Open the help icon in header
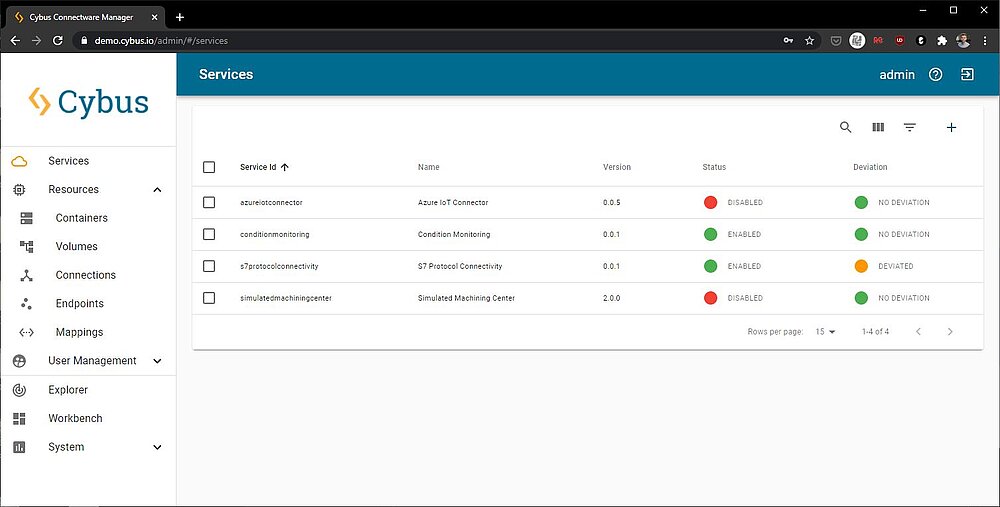Screen dimensions: 1000x507 (936, 74)
